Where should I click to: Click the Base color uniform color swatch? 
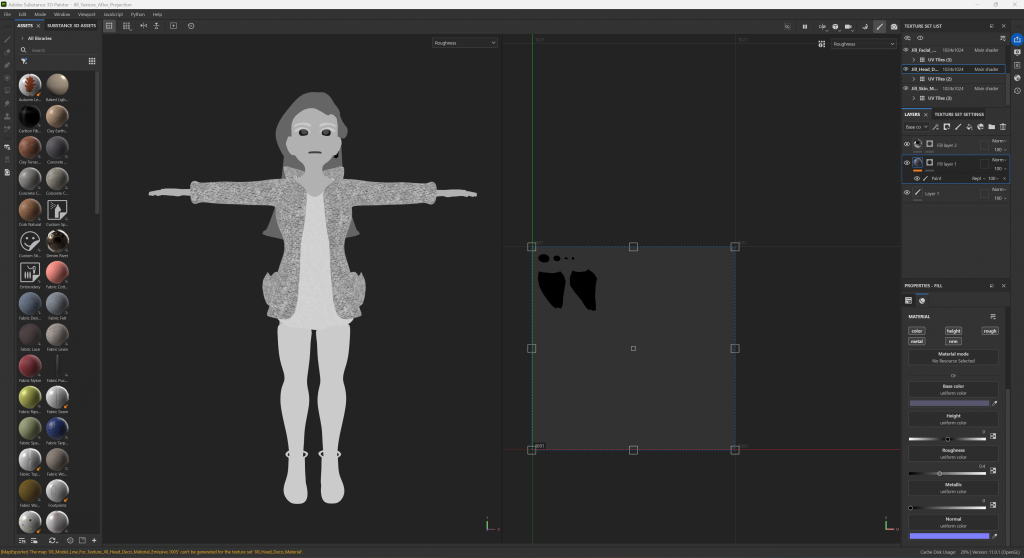(x=948, y=403)
